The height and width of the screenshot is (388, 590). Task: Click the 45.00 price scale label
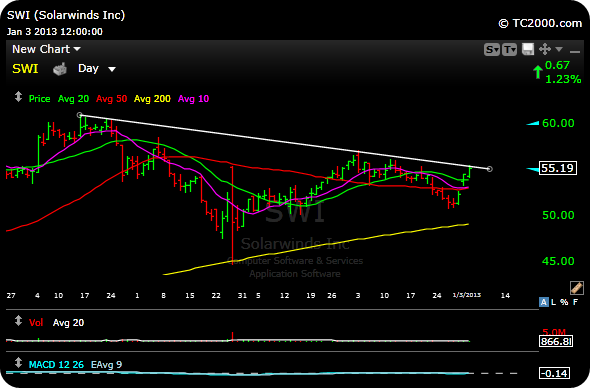coord(558,261)
